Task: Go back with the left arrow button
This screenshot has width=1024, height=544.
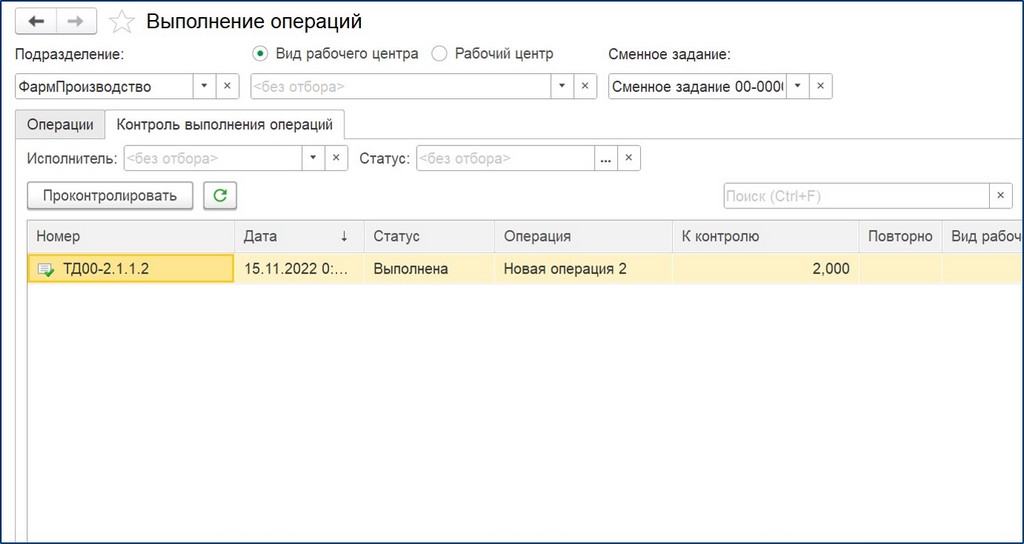Action: click(x=36, y=22)
